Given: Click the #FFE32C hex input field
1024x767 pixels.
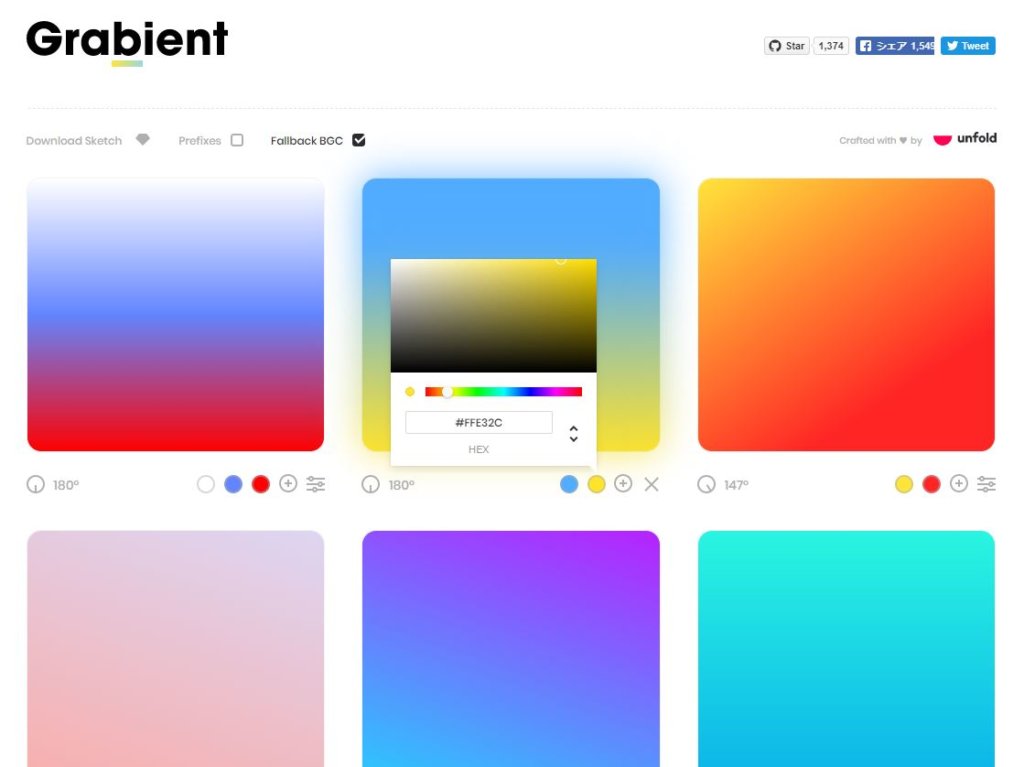Looking at the screenshot, I should [x=478, y=423].
